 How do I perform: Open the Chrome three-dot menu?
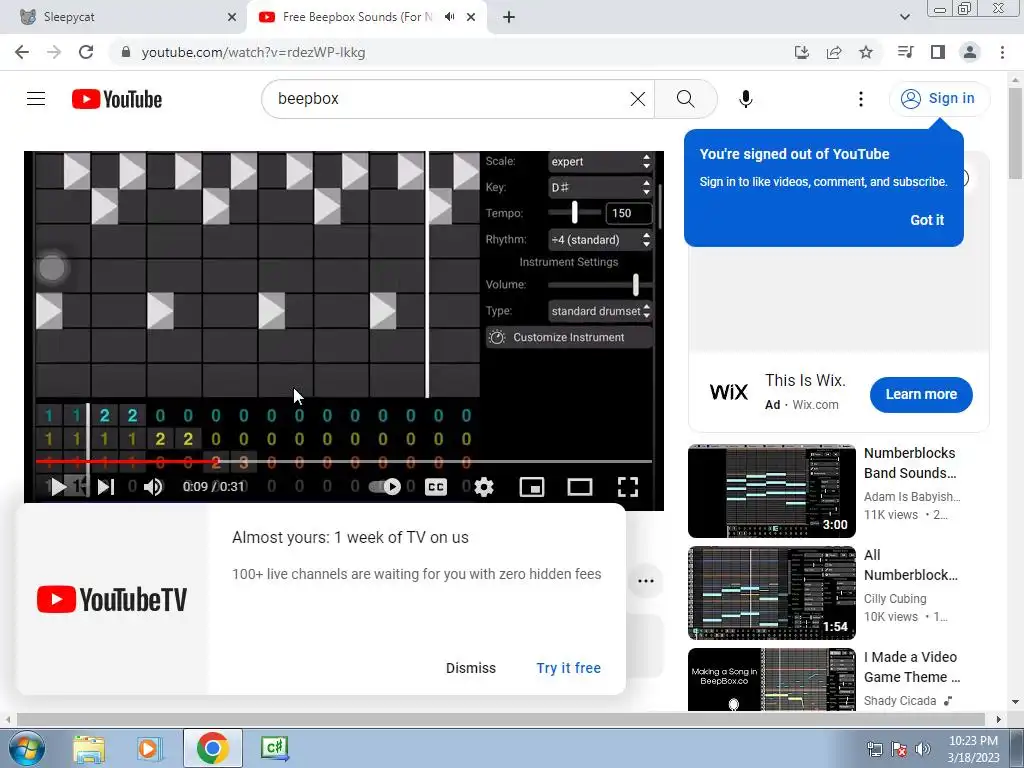tap(1002, 52)
